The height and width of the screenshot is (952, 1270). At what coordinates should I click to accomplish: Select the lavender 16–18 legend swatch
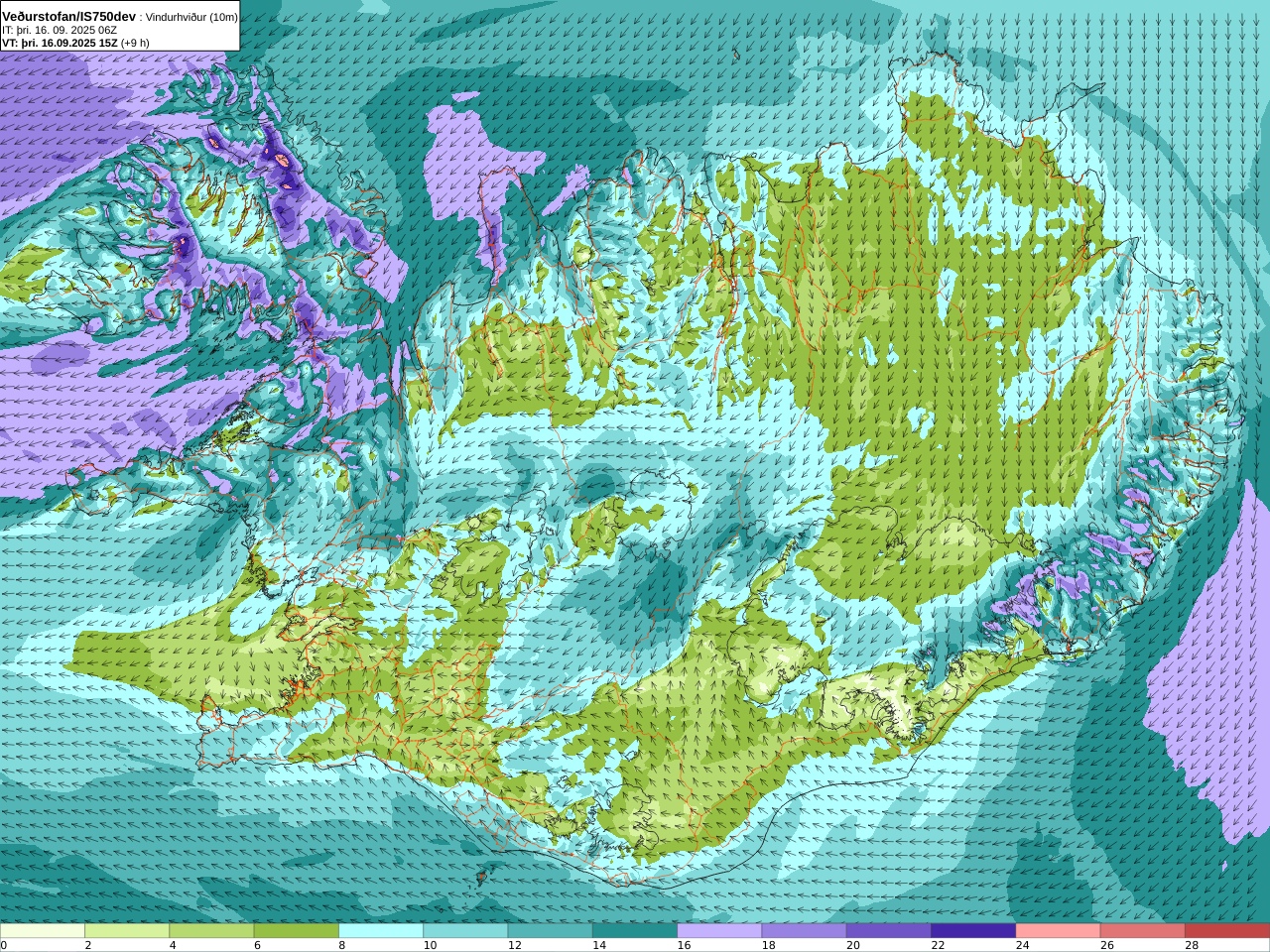[719, 931]
